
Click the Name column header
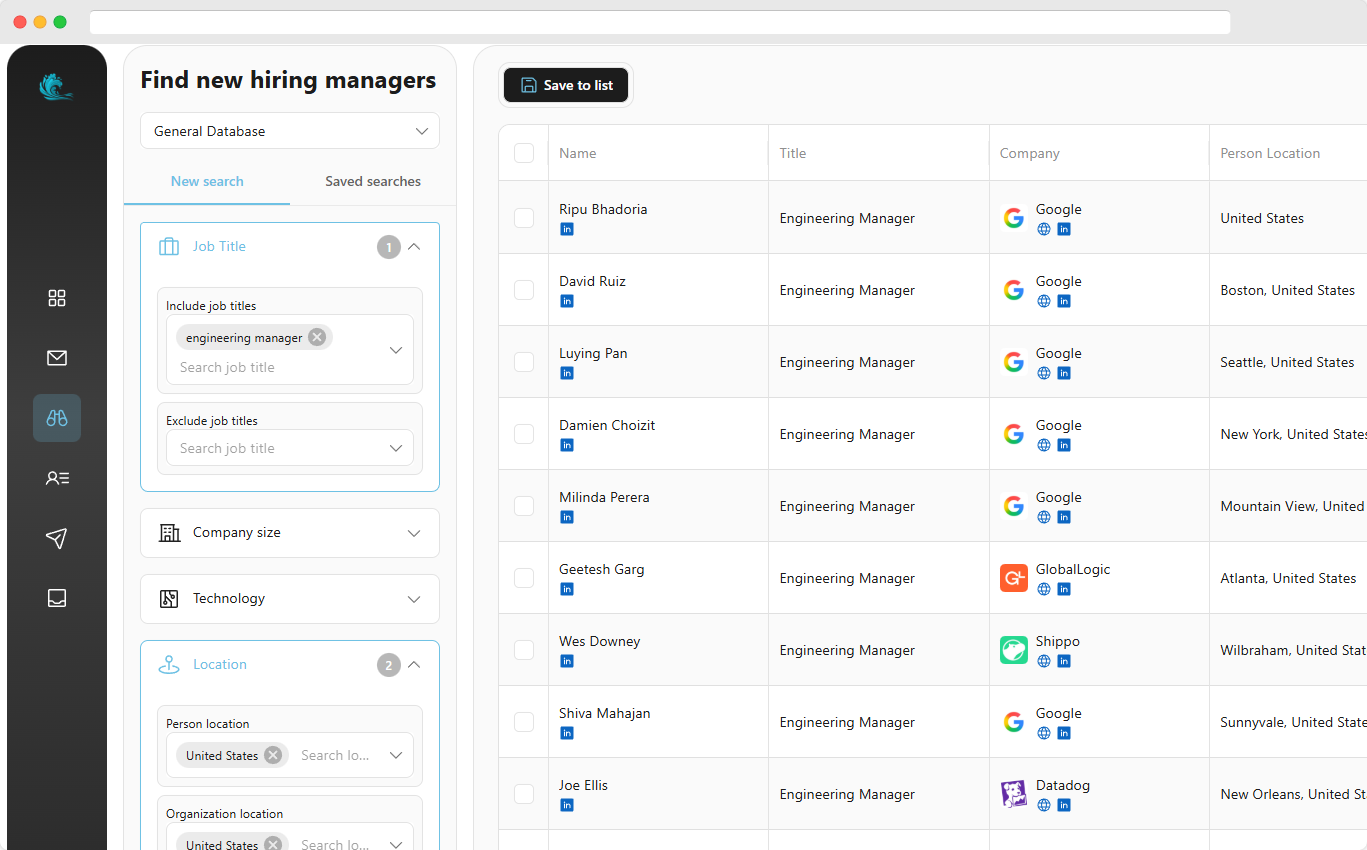click(x=578, y=153)
